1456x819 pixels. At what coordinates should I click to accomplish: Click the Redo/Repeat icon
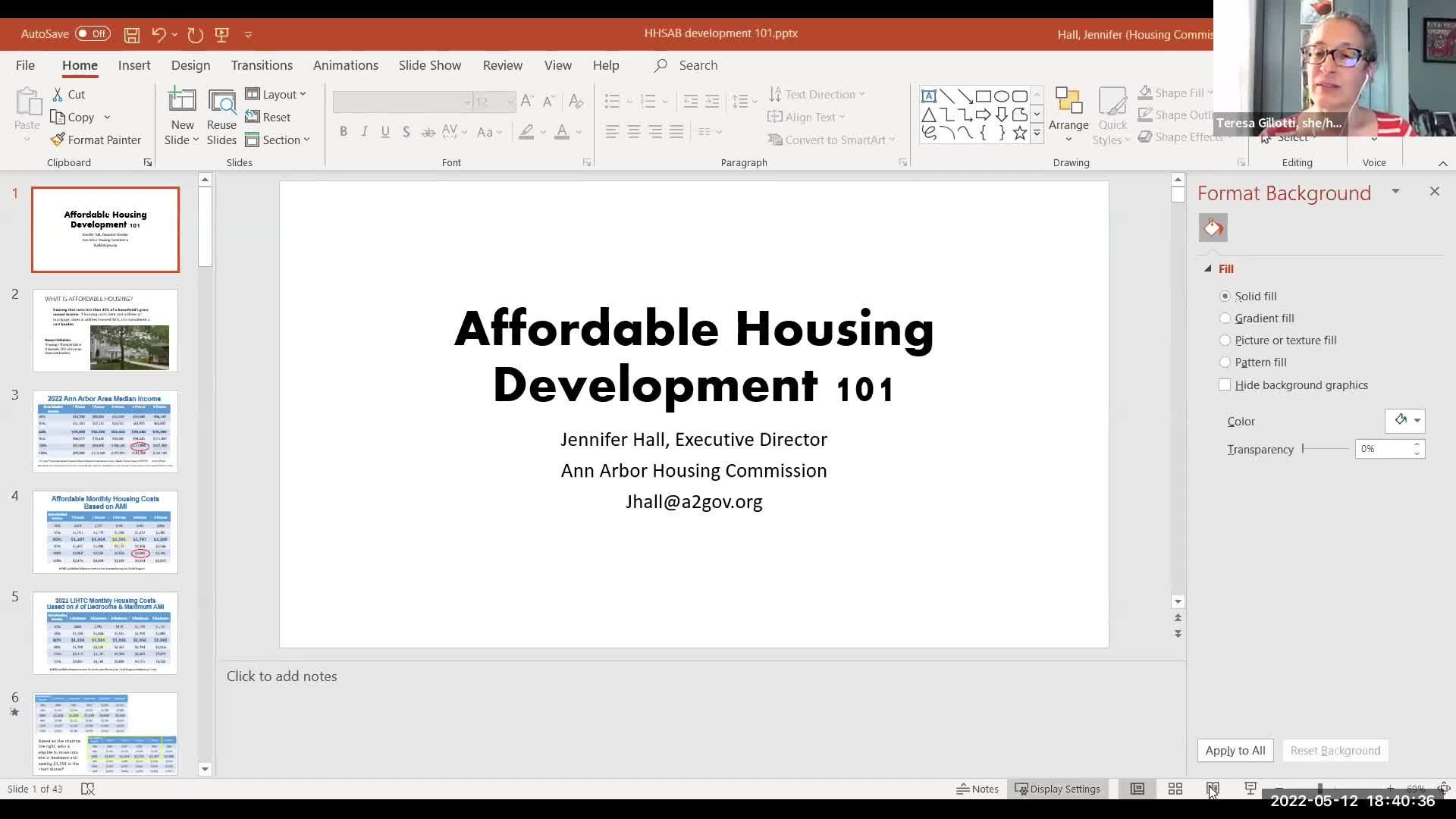tap(195, 34)
